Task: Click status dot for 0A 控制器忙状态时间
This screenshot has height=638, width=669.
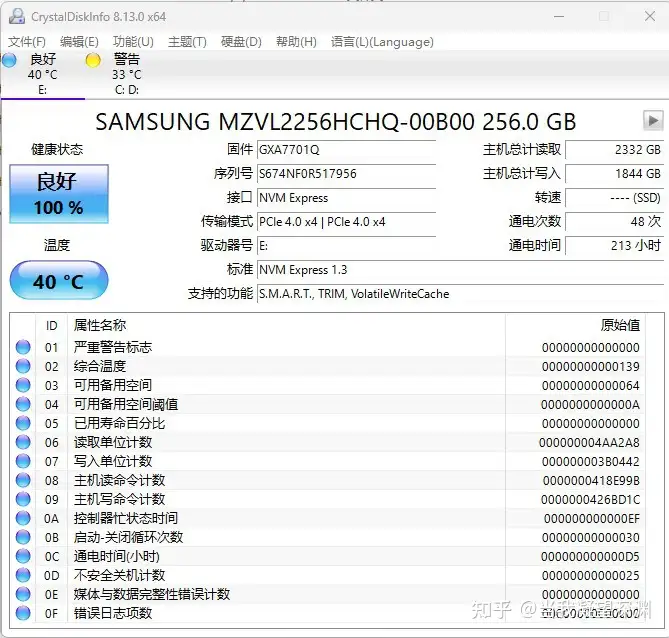Action: [x=23, y=518]
